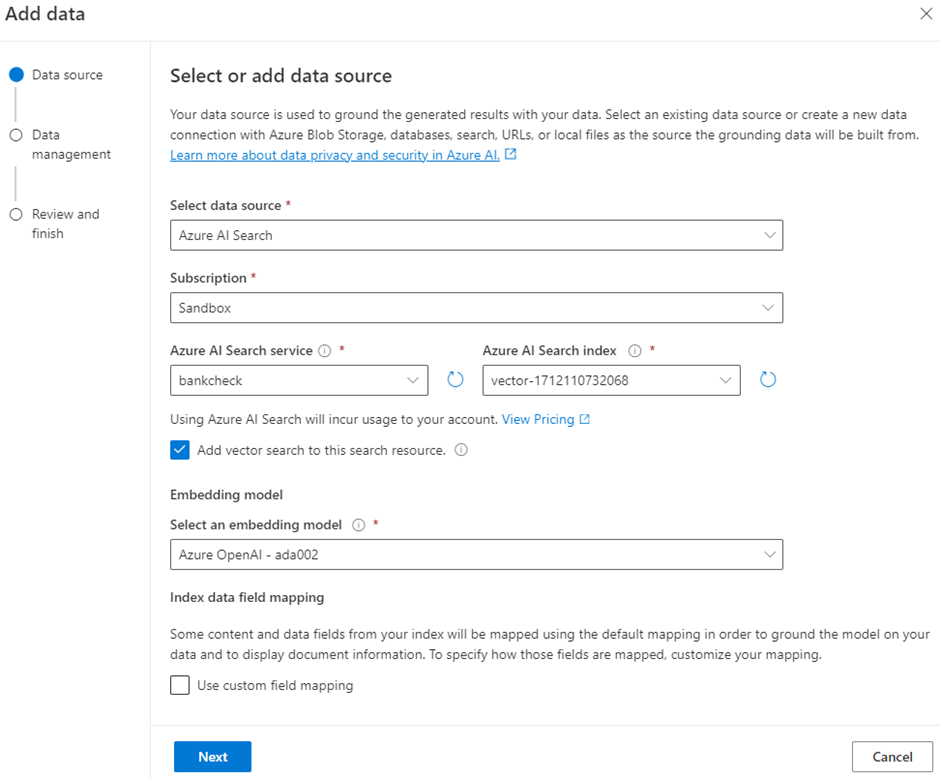Close the Add data dialog
940x778 pixels.
point(926,14)
